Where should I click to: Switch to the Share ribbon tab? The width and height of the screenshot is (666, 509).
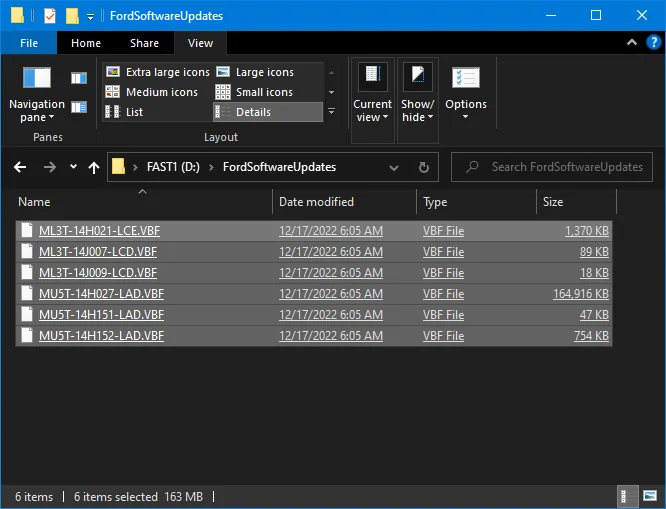click(x=144, y=43)
